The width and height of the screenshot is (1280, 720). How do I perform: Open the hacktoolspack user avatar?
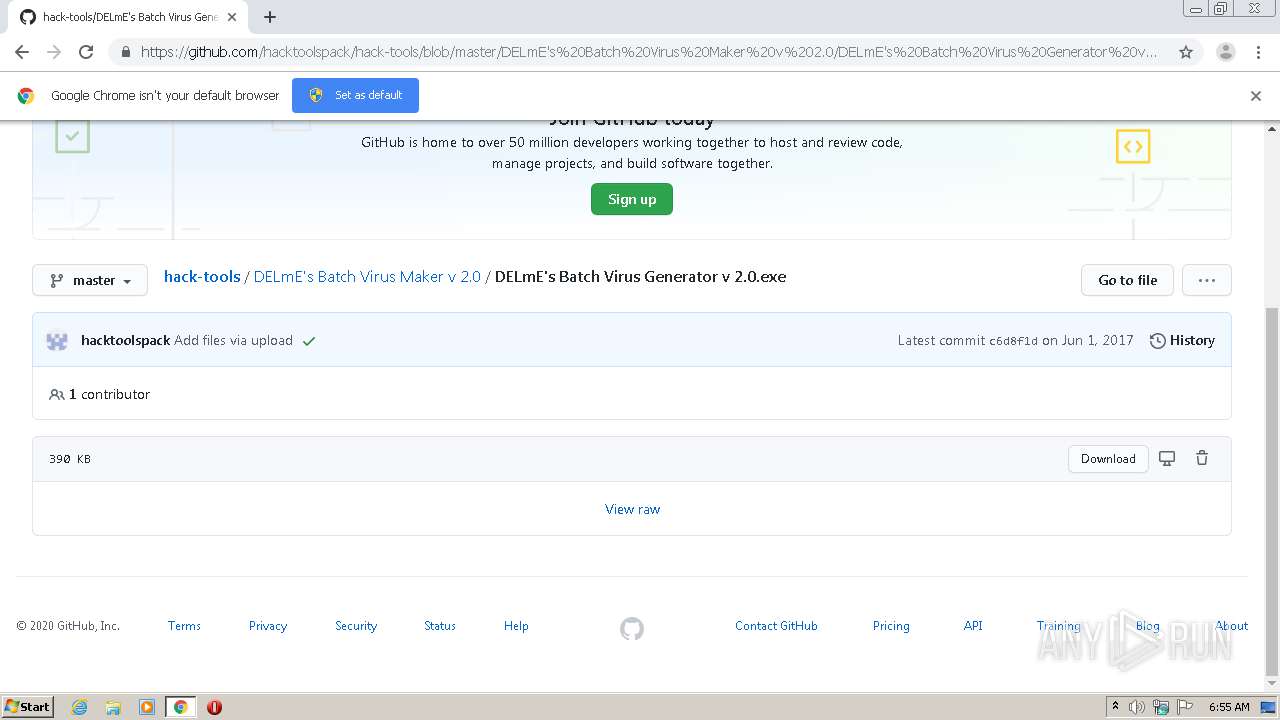click(57, 341)
